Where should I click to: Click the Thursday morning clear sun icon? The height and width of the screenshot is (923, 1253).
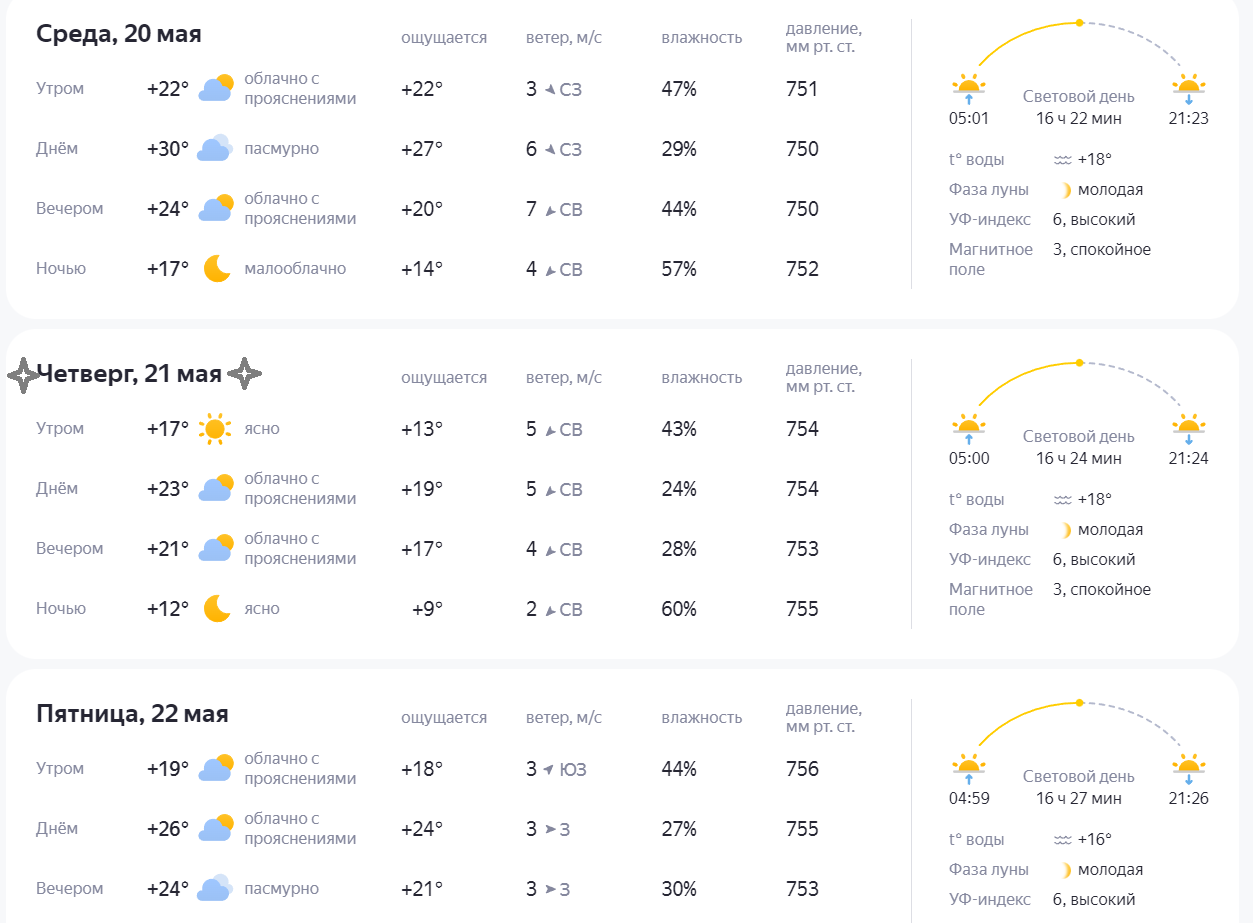[x=215, y=429]
